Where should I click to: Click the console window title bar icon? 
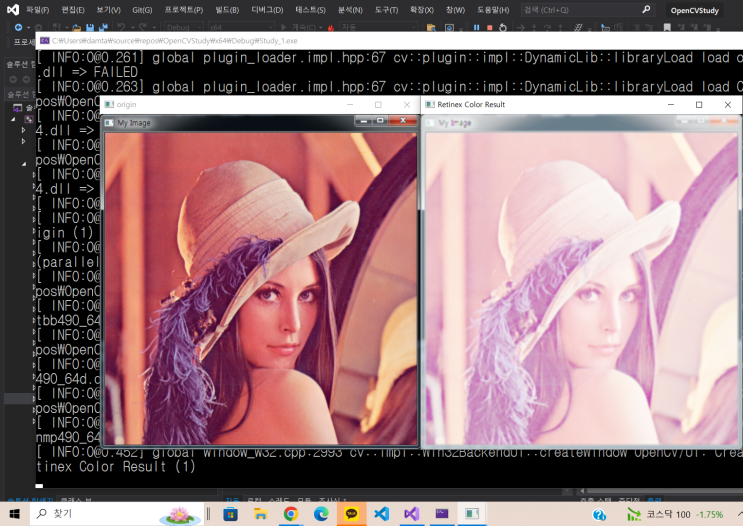(x=45, y=41)
